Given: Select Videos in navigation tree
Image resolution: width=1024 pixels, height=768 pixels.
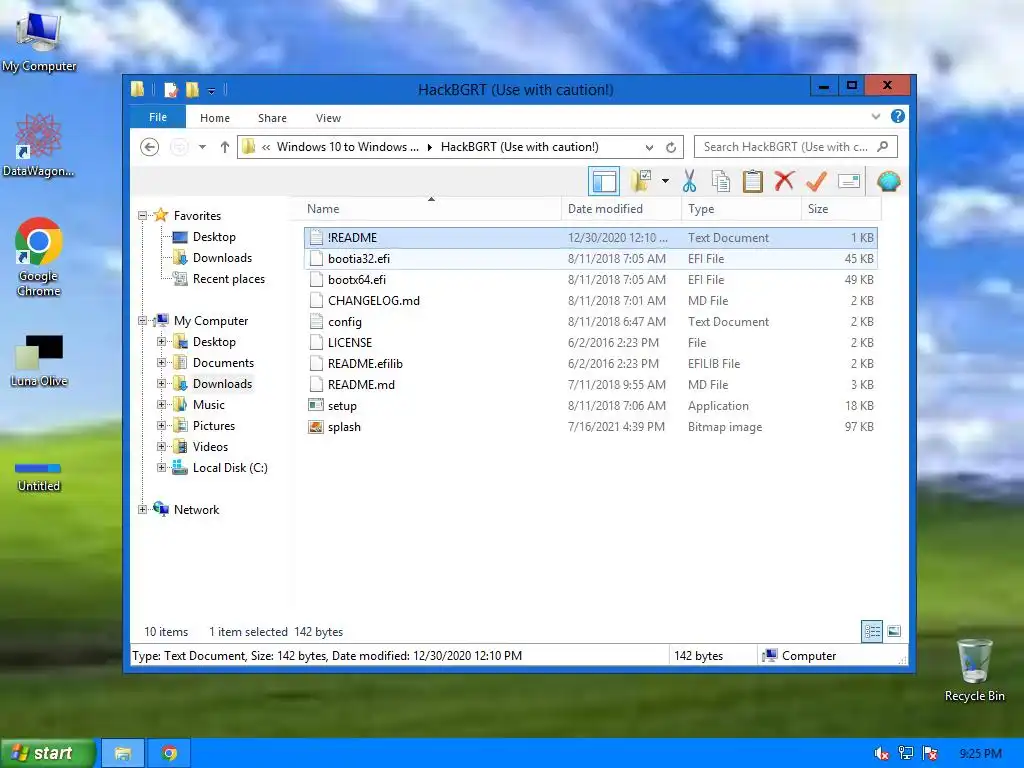Looking at the screenshot, I should click(x=210, y=447).
